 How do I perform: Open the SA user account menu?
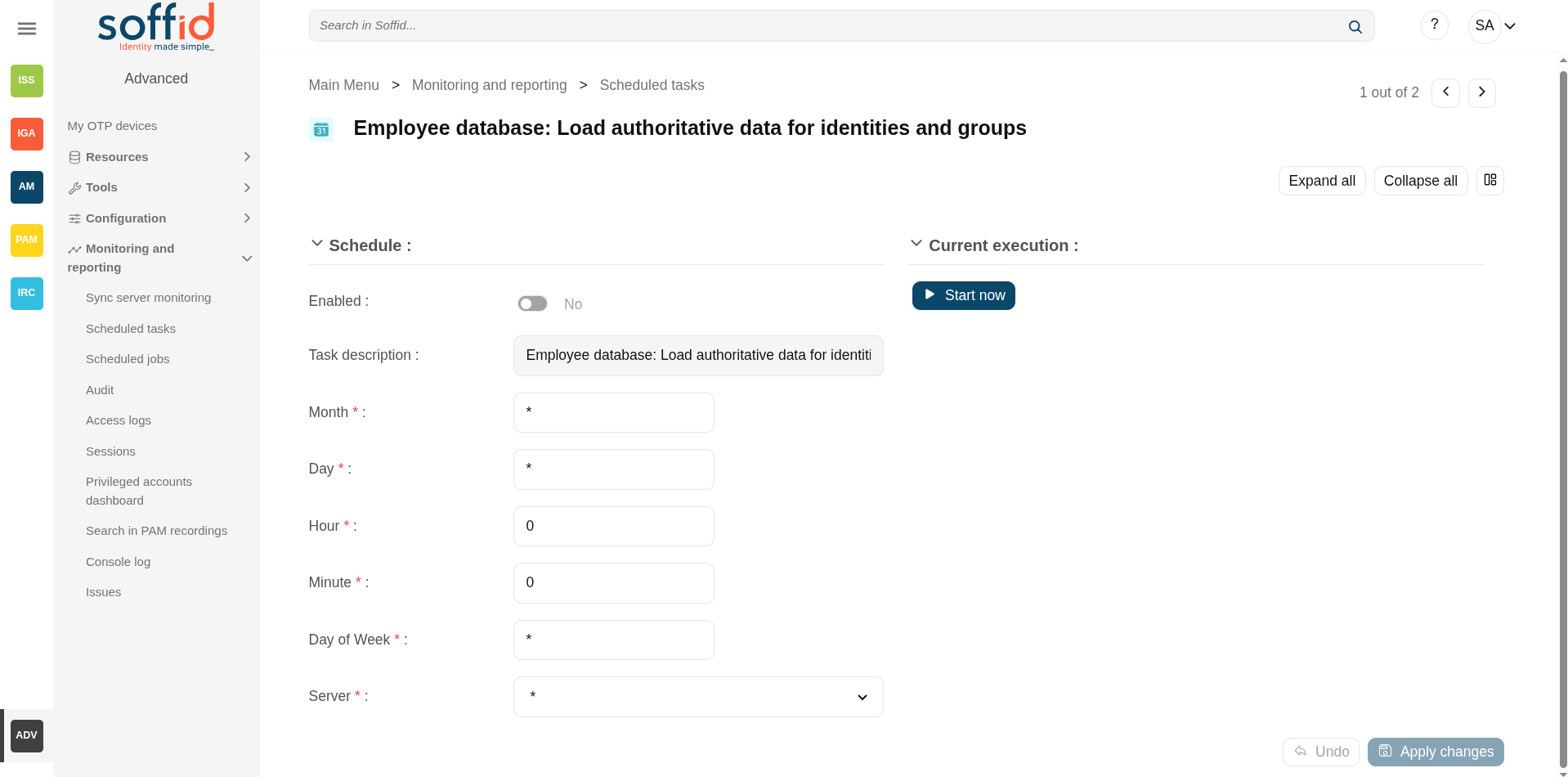click(x=1492, y=26)
